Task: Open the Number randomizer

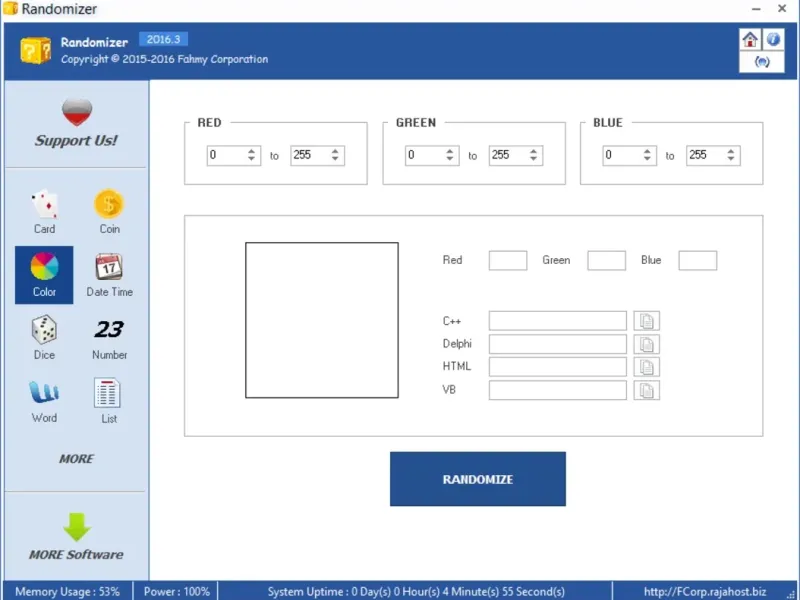Action: tap(109, 338)
